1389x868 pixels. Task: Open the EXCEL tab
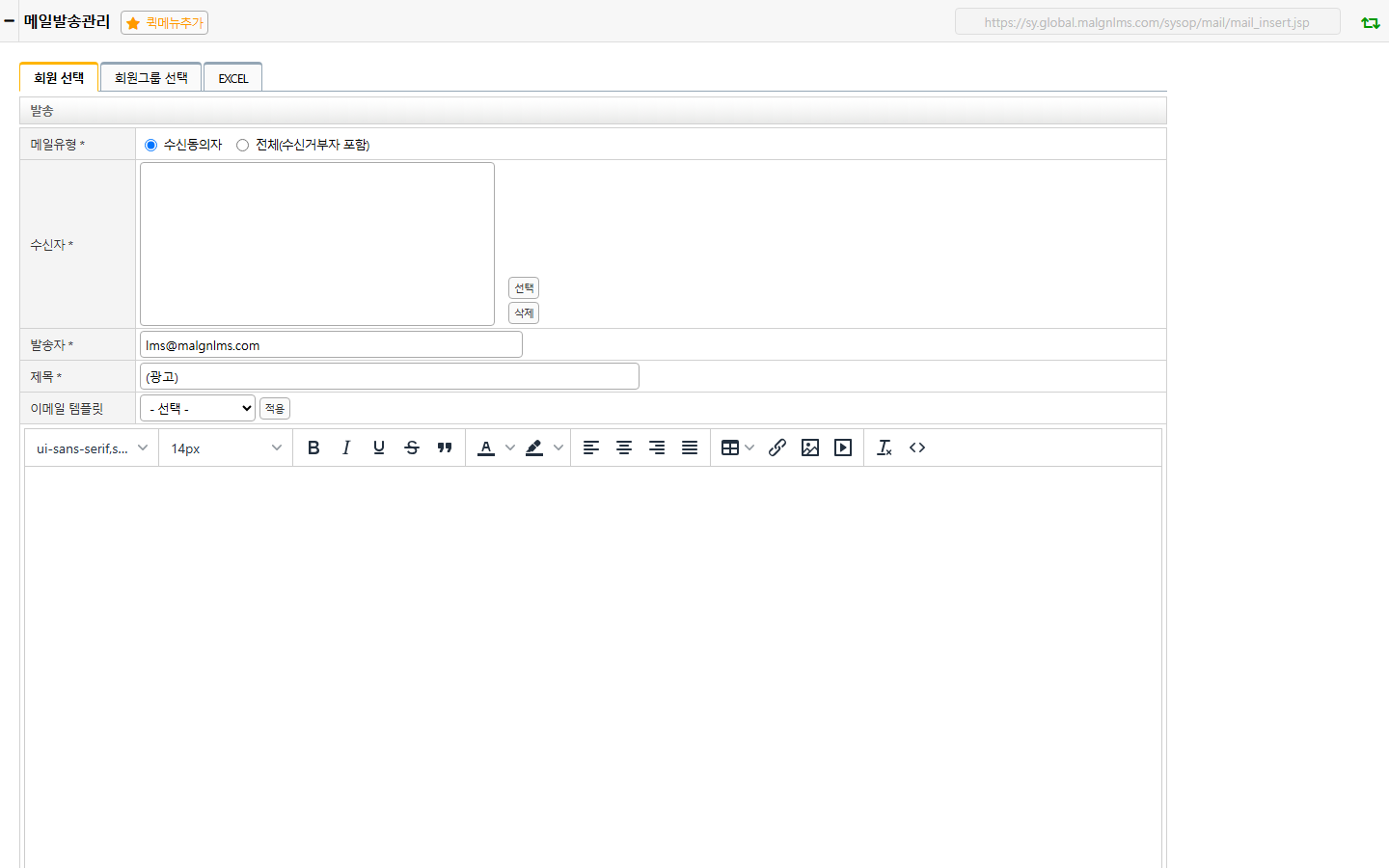(x=233, y=78)
